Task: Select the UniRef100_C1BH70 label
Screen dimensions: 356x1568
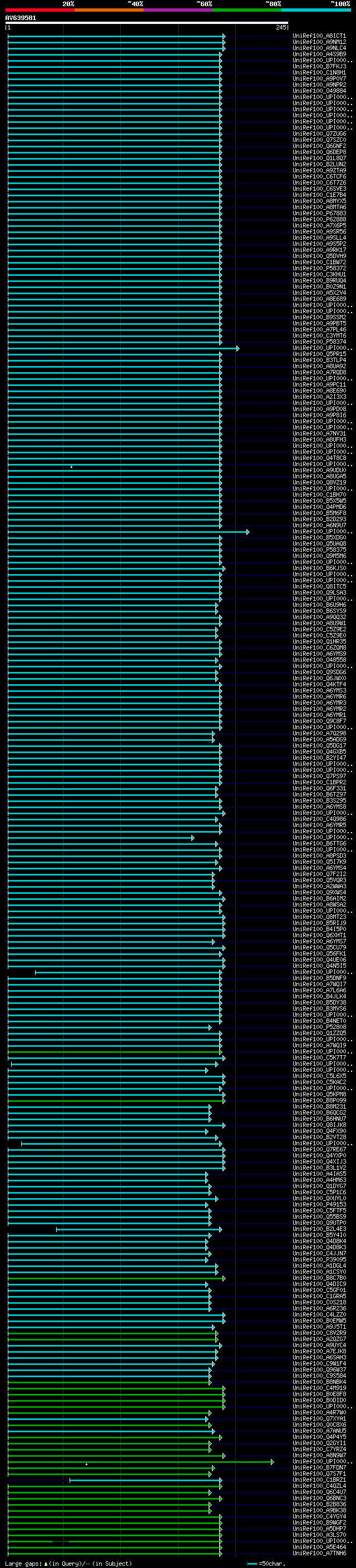Action: [319, 495]
